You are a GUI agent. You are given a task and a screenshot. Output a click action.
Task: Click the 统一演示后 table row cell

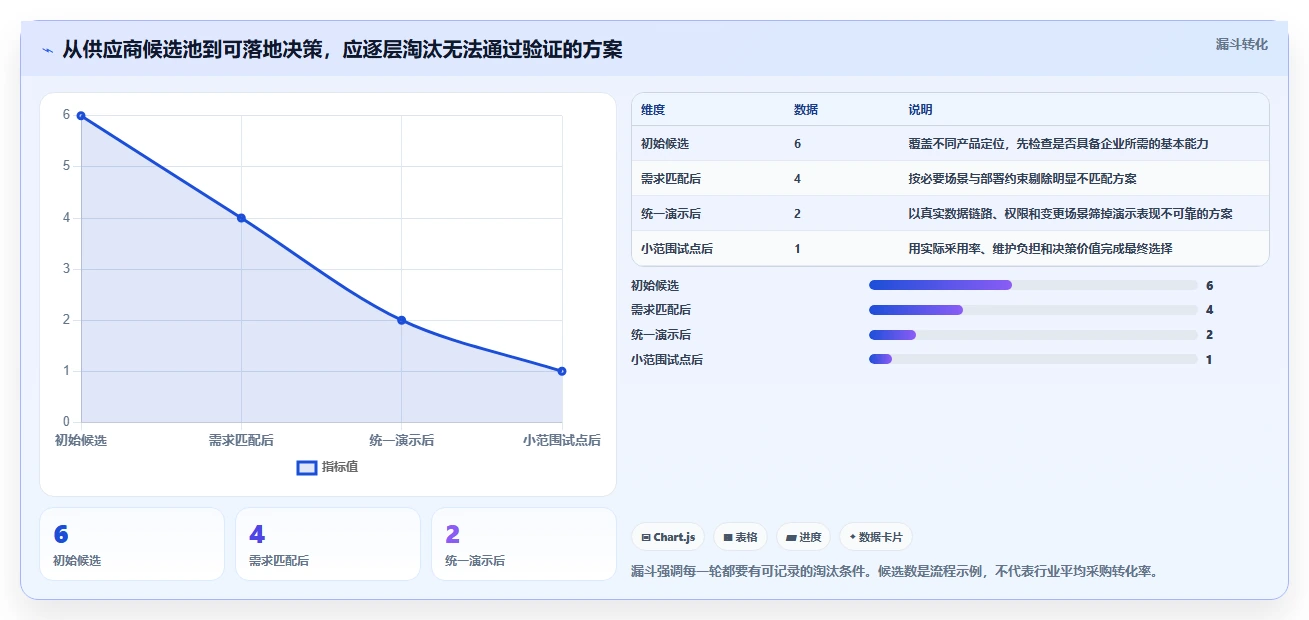point(671,214)
